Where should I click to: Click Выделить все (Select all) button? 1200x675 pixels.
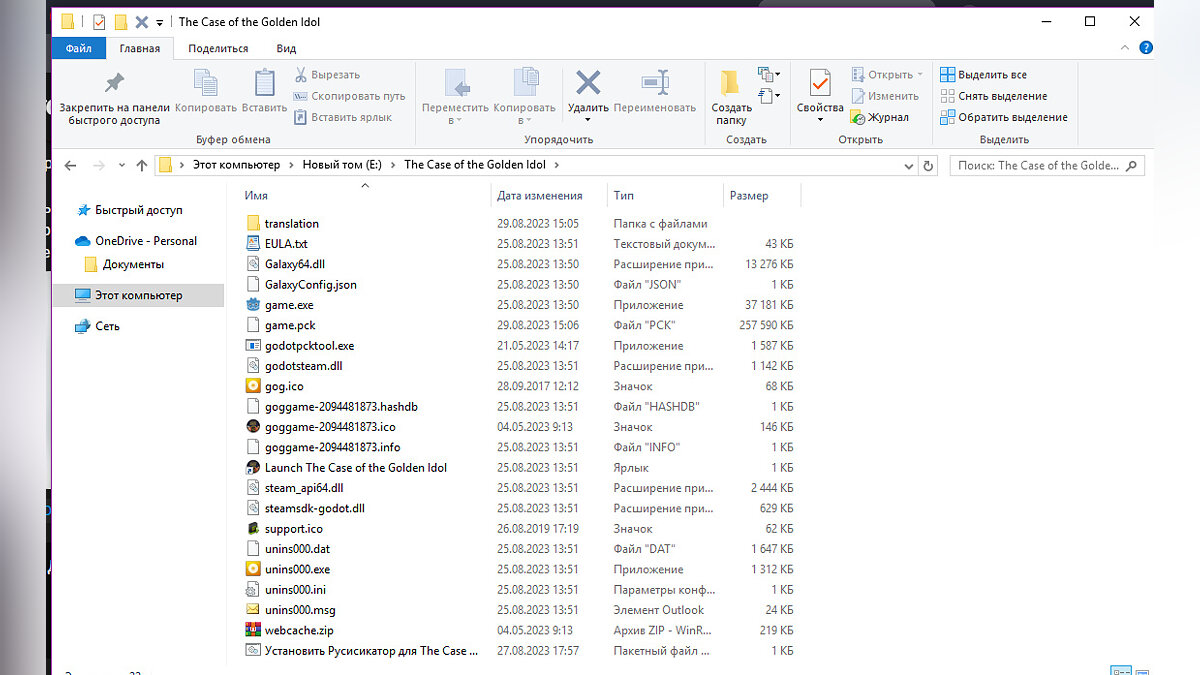(983, 75)
